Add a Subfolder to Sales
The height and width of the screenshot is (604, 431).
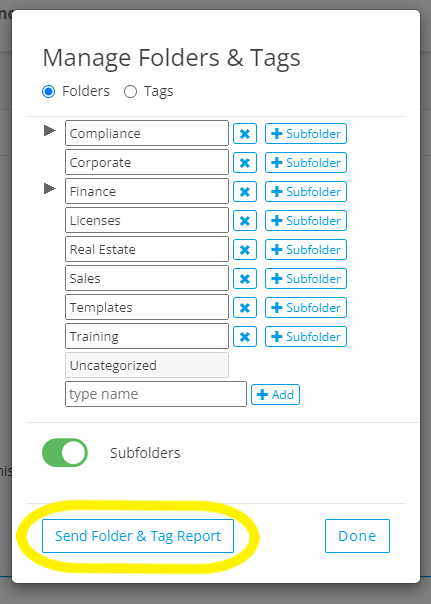pyautogui.click(x=306, y=279)
